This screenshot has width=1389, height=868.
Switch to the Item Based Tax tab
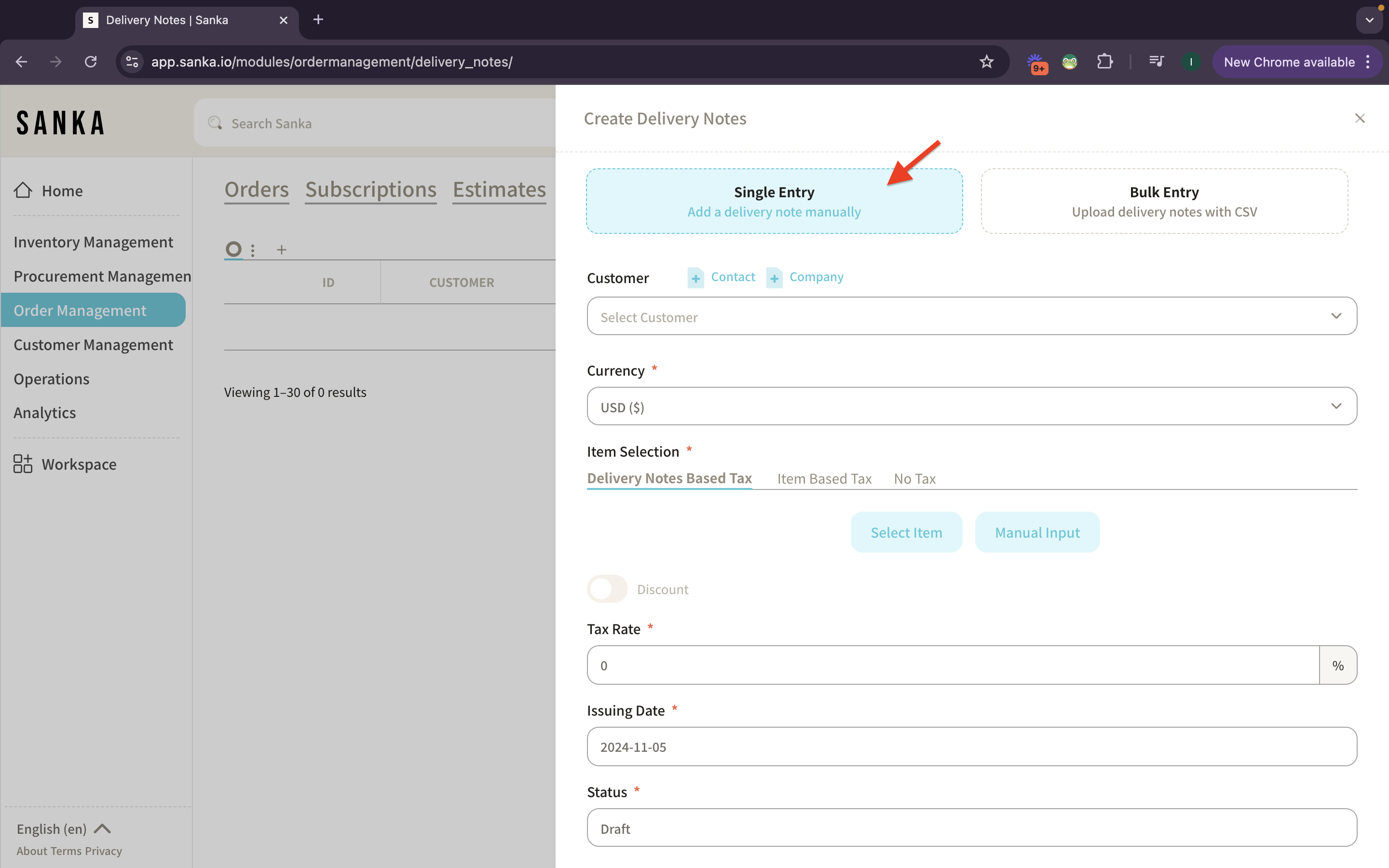pos(824,479)
